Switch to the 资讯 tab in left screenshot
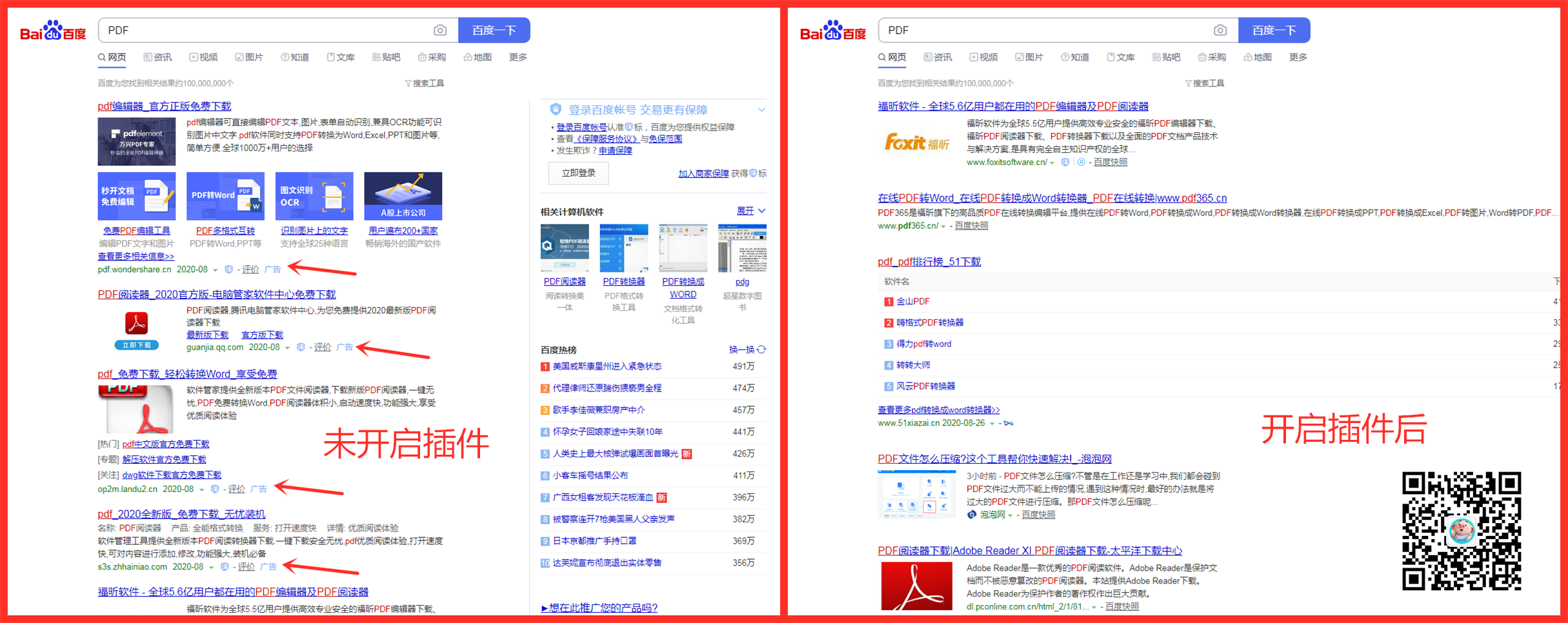This screenshot has height=623, width=1568. 158,57
